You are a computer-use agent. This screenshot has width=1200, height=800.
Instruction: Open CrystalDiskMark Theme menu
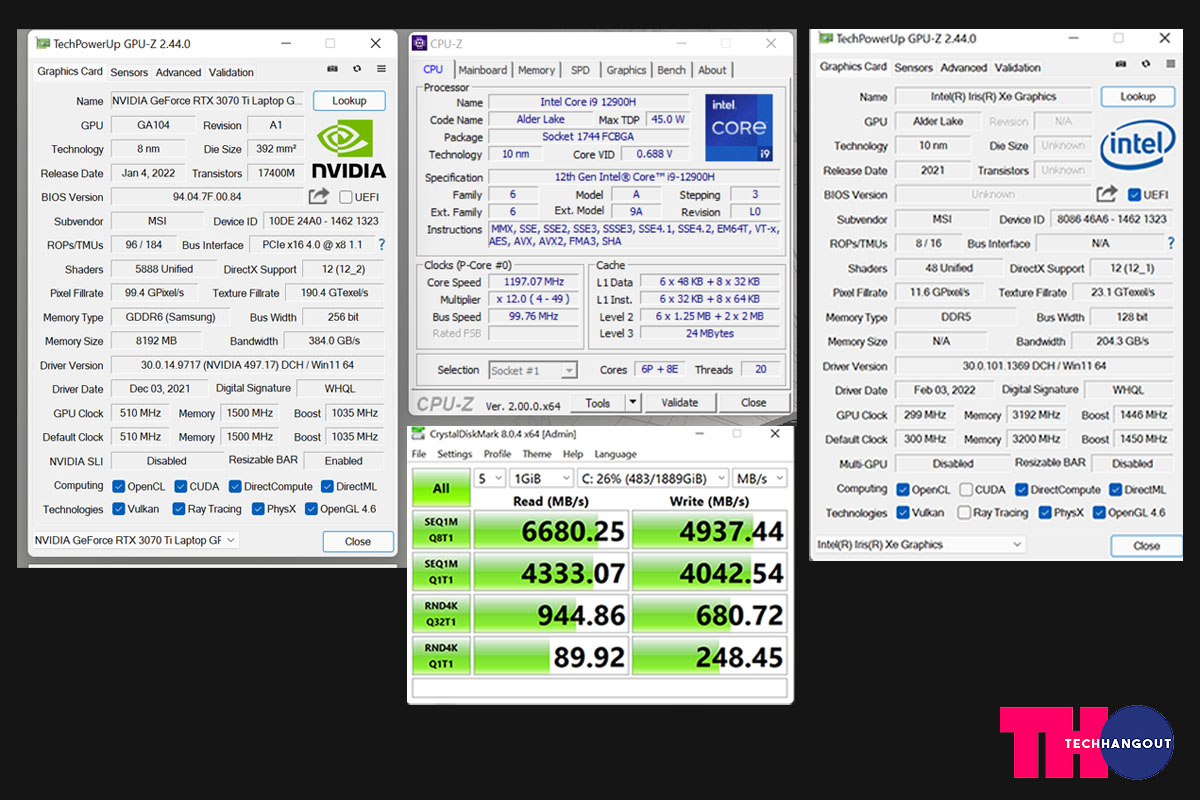(x=537, y=454)
